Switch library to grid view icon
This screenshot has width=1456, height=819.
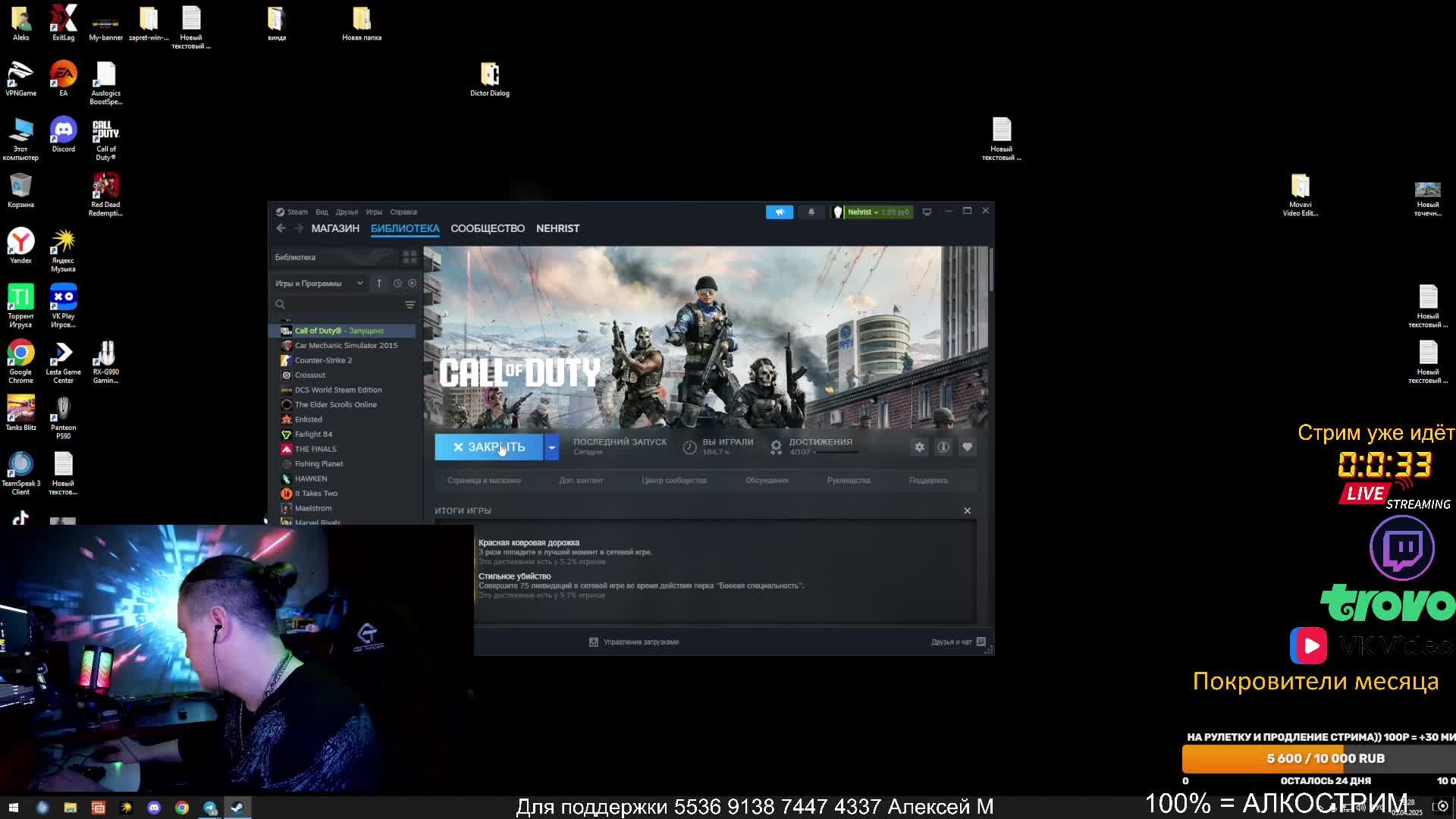[x=409, y=258]
